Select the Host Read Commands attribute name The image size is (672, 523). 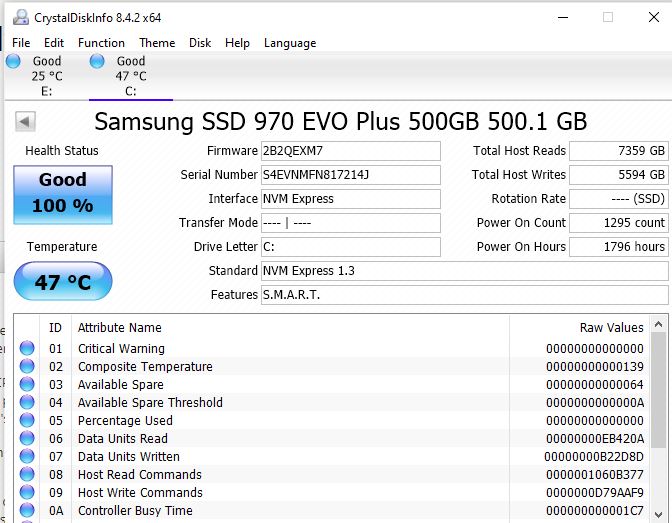(140, 475)
